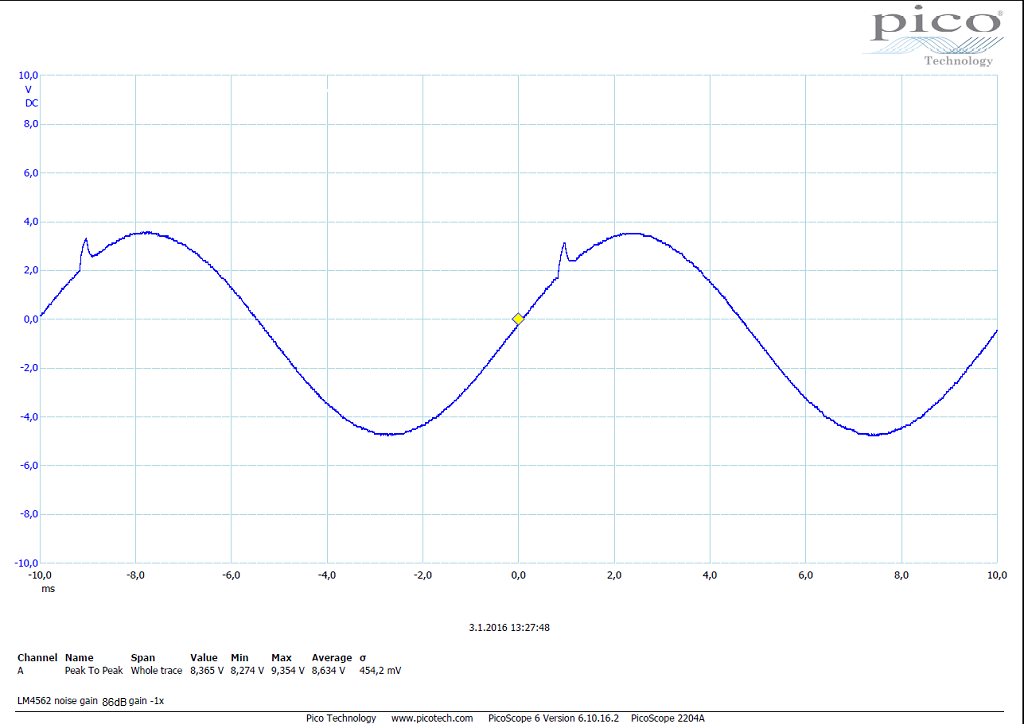Click the "Average" column header
The height and width of the screenshot is (724, 1024).
coord(332,658)
